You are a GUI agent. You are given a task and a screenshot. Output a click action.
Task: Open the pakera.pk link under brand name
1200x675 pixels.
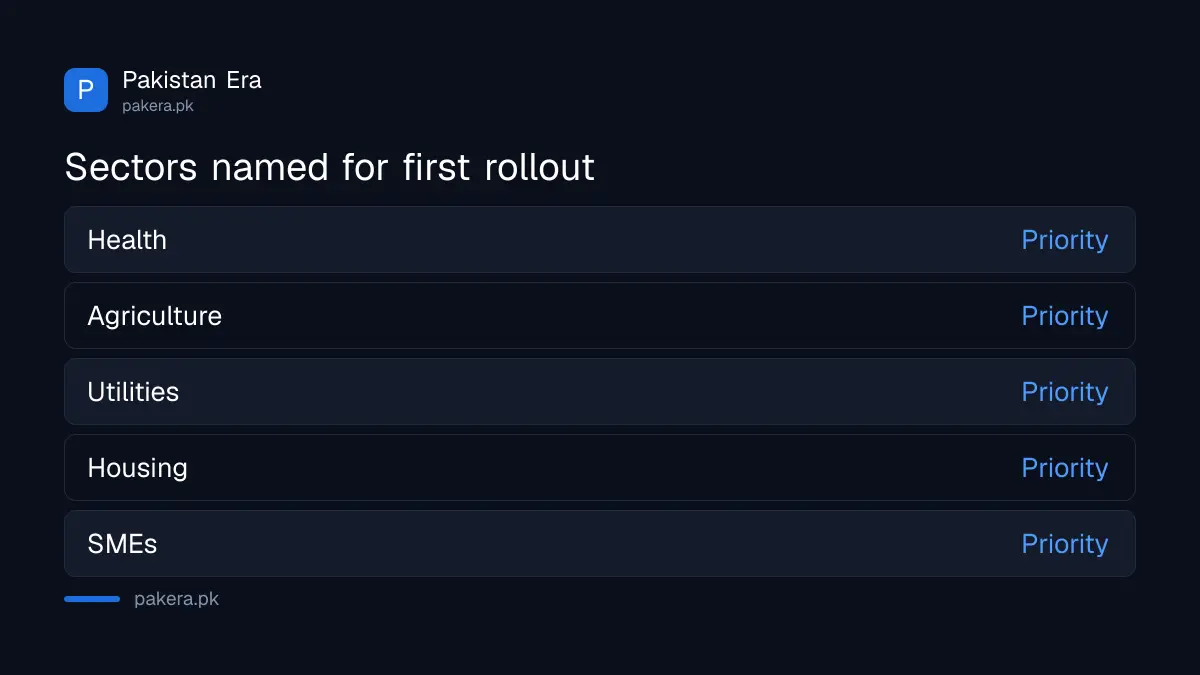tap(158, 105)
